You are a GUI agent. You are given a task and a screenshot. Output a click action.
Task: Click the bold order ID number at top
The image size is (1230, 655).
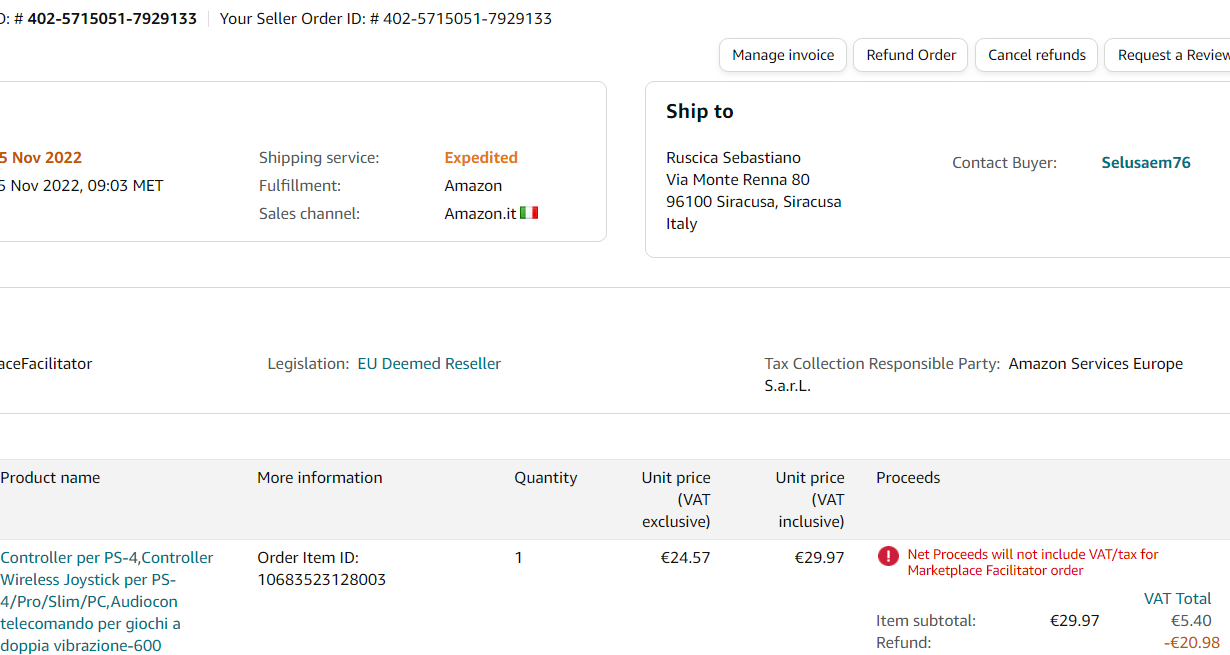112,19
